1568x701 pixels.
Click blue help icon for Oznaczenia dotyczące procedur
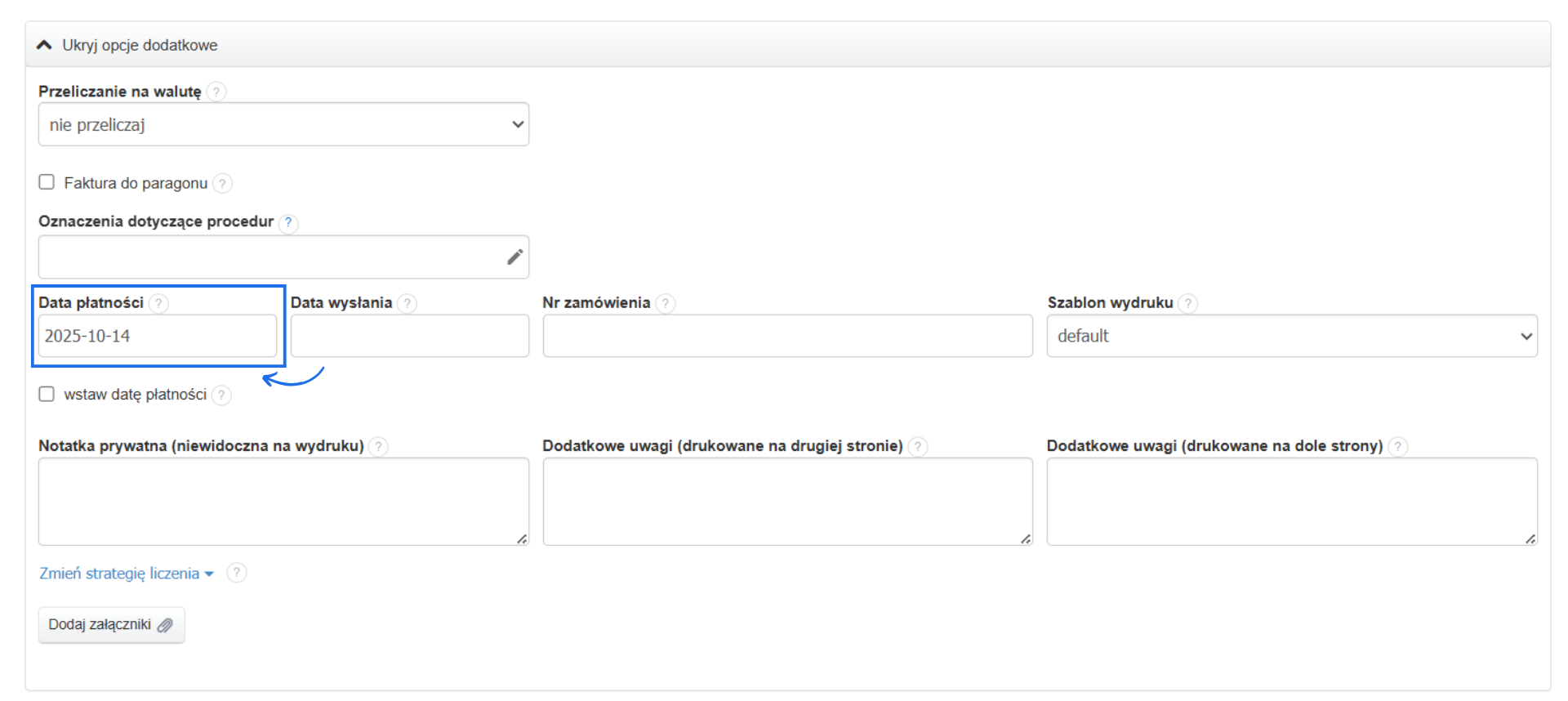(288, 222)
